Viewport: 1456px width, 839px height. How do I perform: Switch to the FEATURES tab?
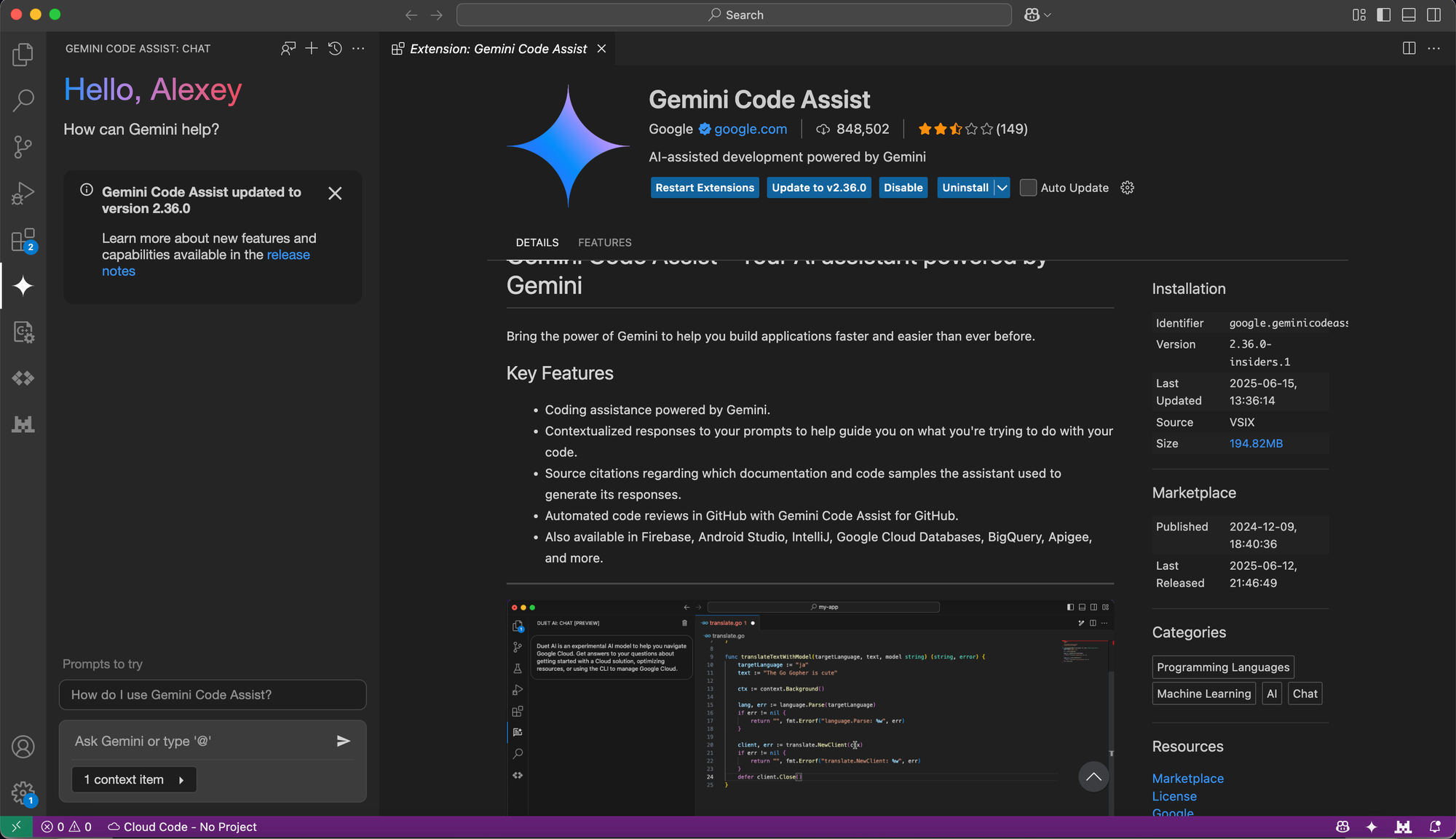(604, 242)
